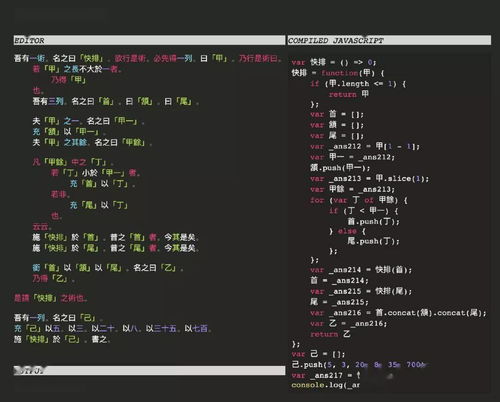The height and width of the screenshot is (402, 500).
Task: Click the editor line 乃得「甲」
Action: (x=69, y=80)
